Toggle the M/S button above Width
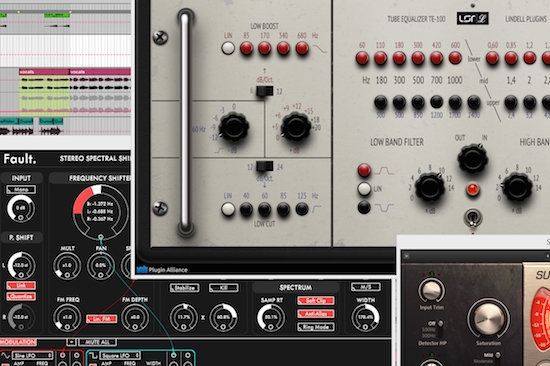The height and width of the screenshot is (366, 550). tap(365, 287)
